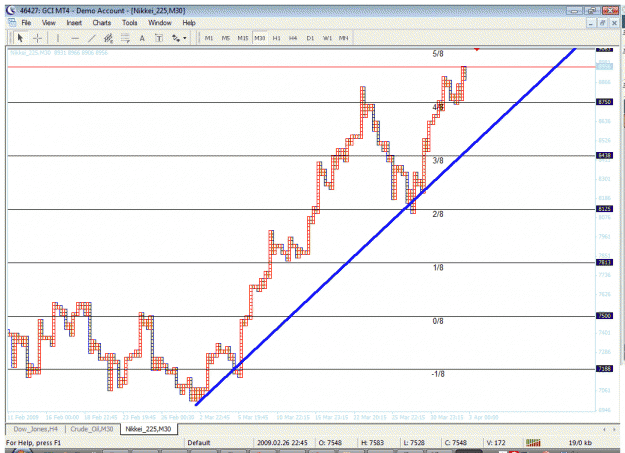The width and height of the screenshot is (625, 453).
Task: Switch to W1 weekly timeframe
Action: [x=327, y=38]
